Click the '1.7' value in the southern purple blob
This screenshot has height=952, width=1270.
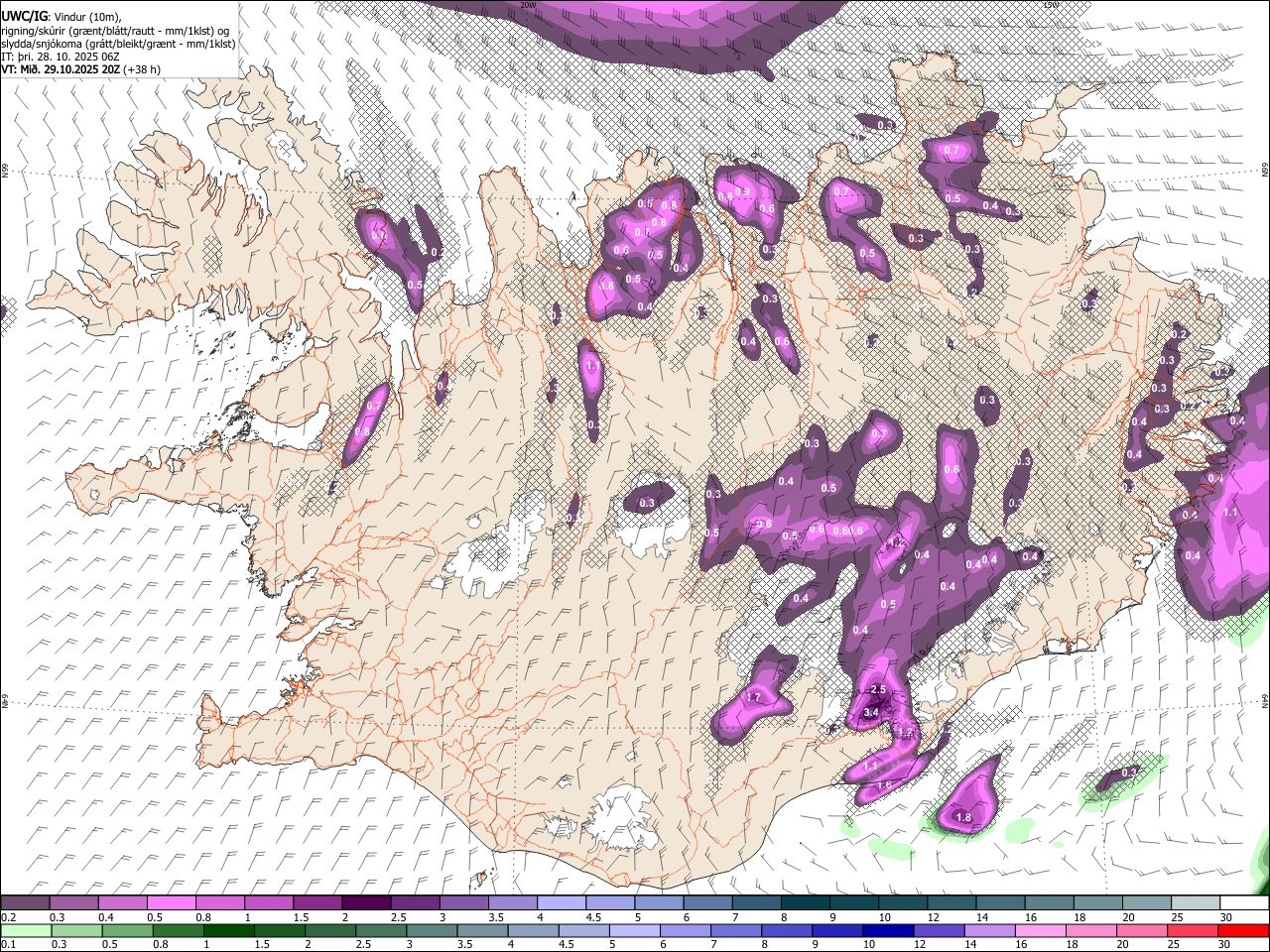click(753, 697)
